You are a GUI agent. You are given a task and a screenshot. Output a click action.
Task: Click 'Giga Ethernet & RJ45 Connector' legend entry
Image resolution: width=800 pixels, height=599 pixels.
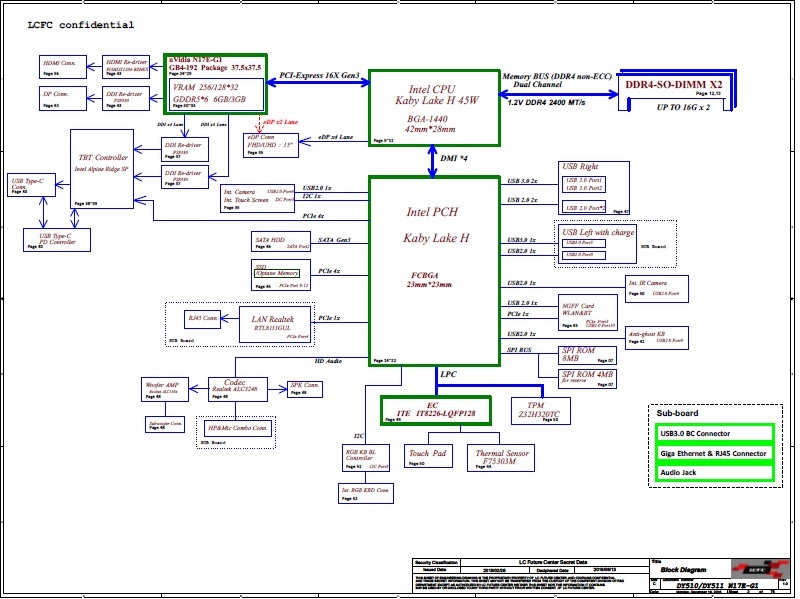tap(714, 453)
